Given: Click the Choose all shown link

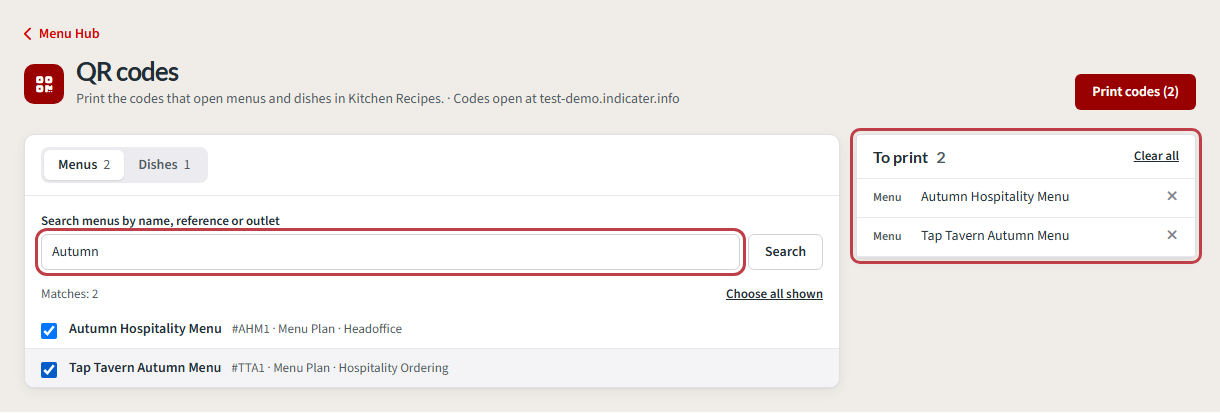Looking at the screenshot, I should [x=774, y=294].
